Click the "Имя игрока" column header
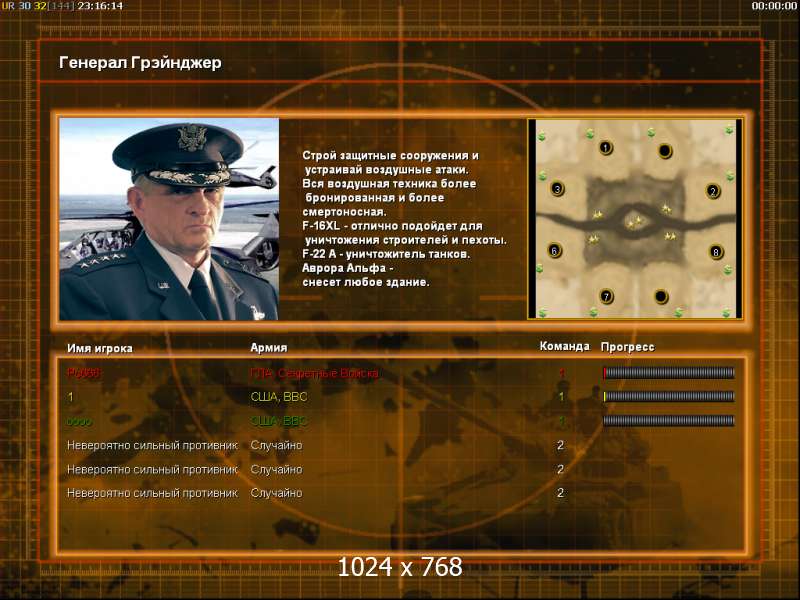 point(100,348)
